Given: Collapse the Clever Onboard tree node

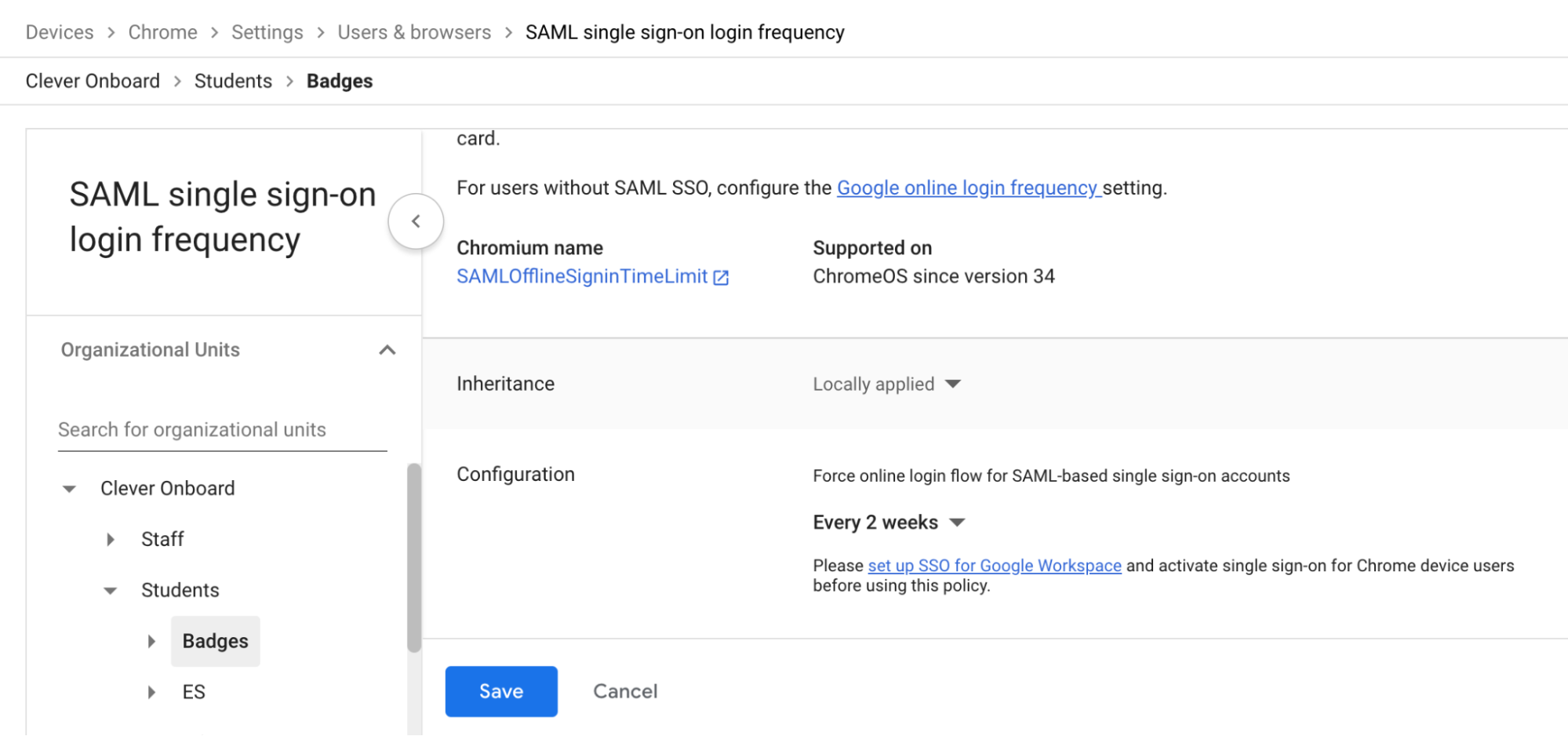Looking at the screenshot, I should [x=69, y=488].
